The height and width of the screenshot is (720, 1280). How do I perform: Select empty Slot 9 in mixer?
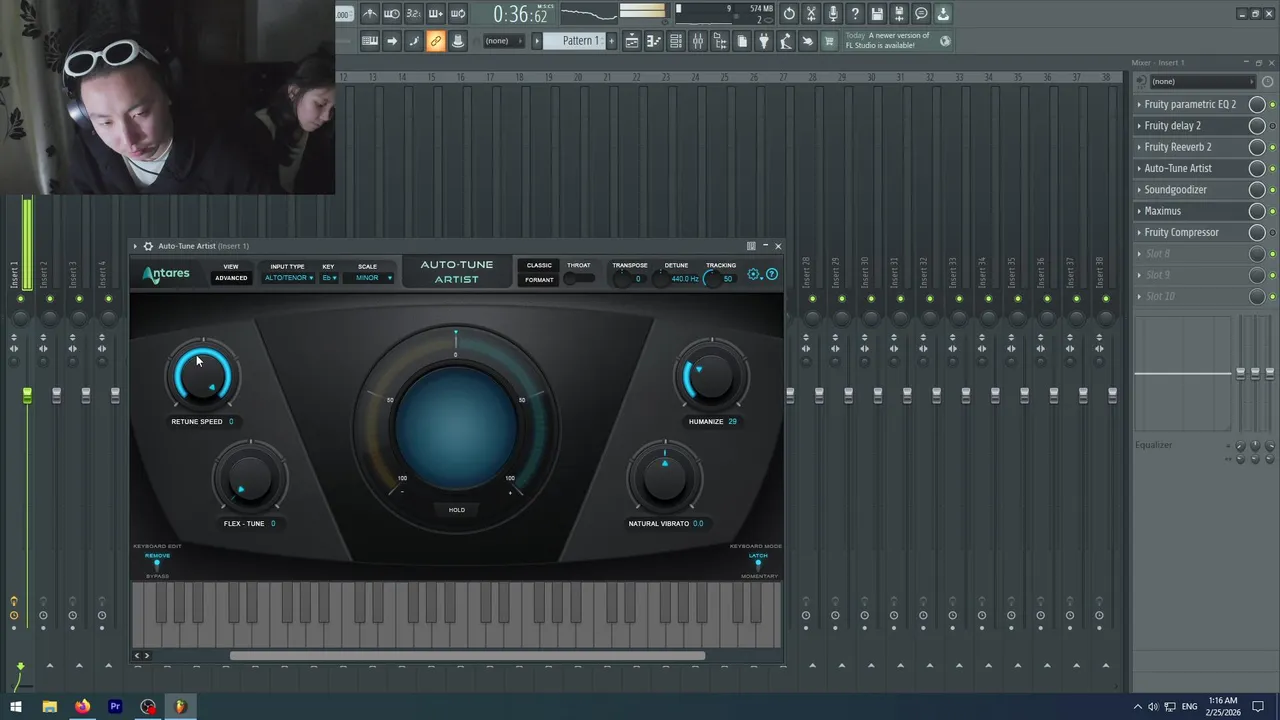click(1191, 275)
